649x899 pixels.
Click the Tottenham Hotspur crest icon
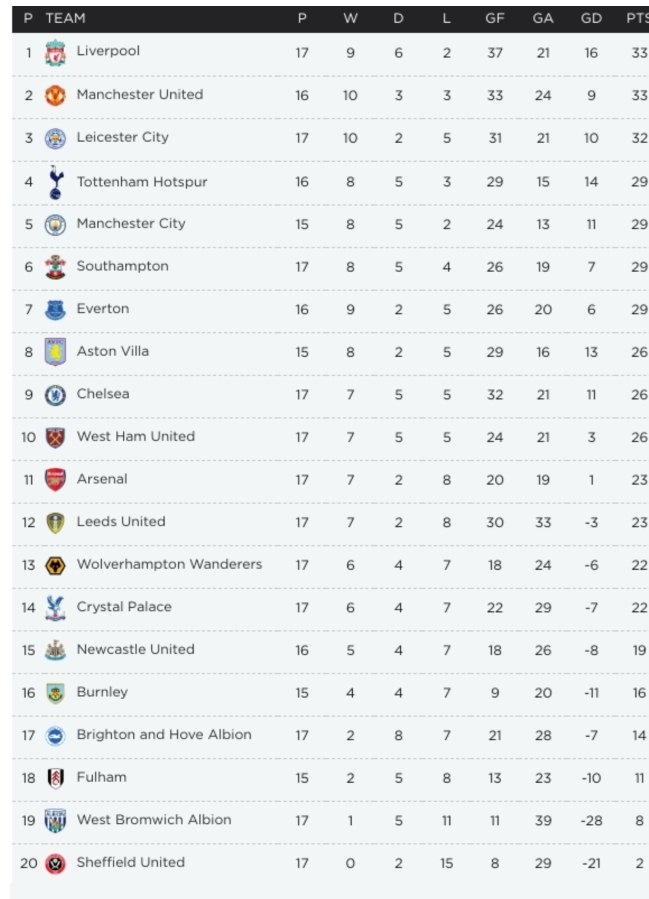click(55, 181)
